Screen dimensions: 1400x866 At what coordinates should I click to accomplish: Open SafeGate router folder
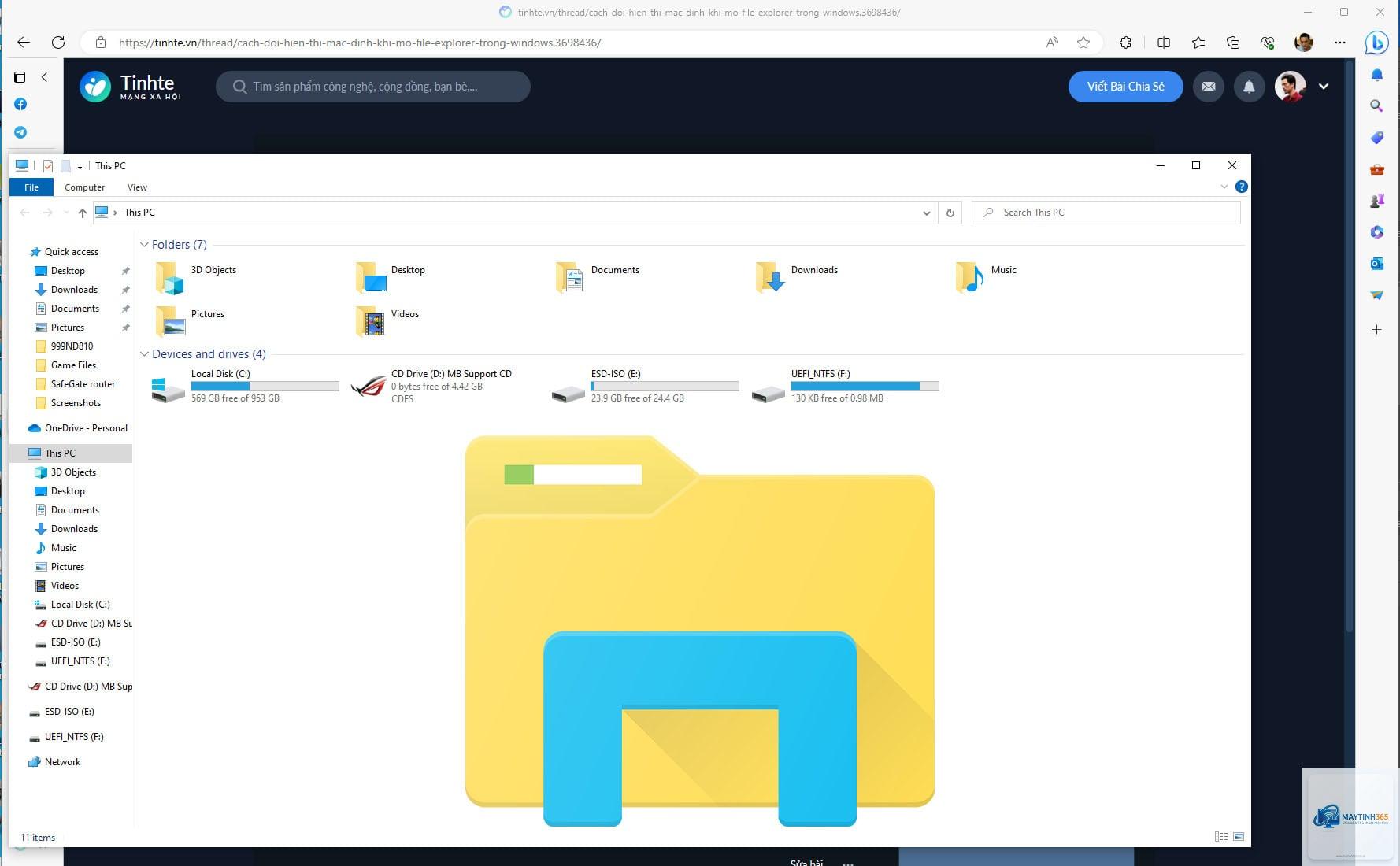click(x=76, y=384)
